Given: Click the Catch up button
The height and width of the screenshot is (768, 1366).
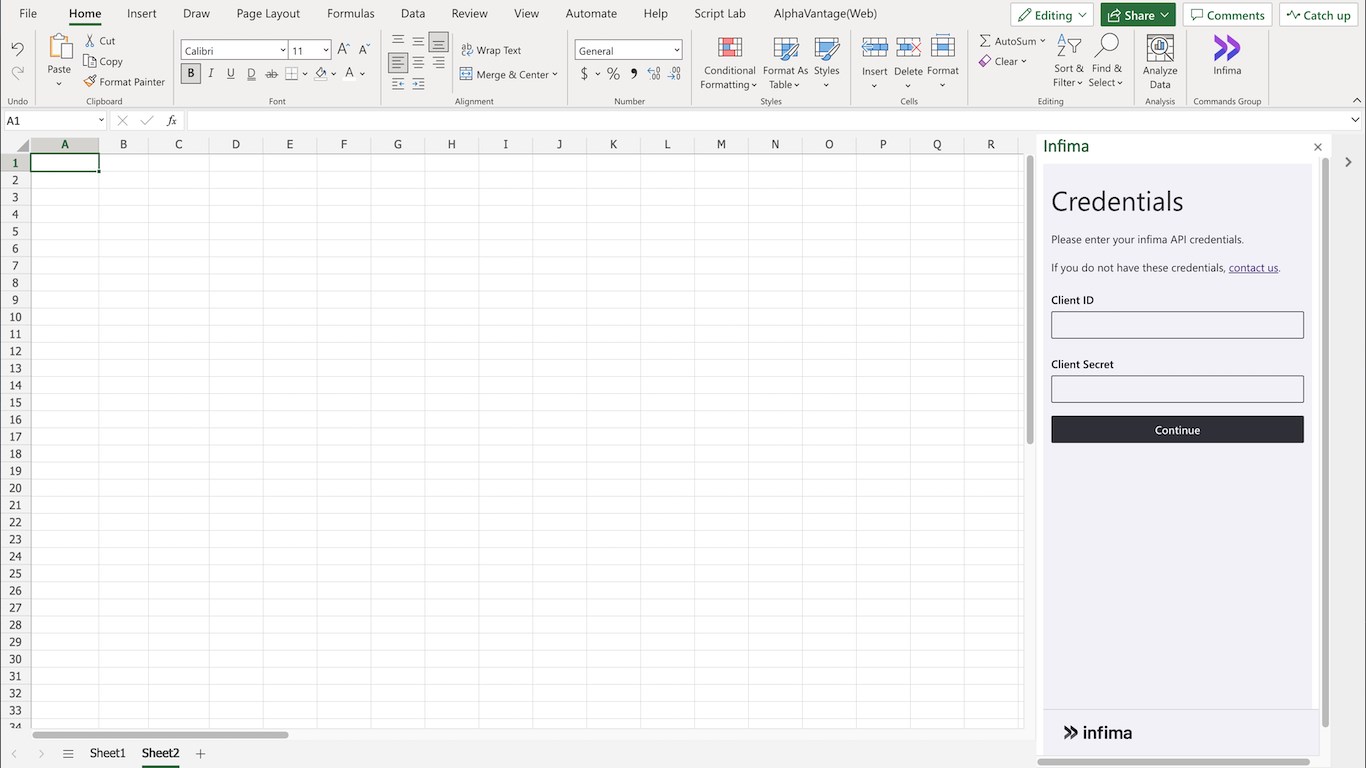Looking at the screenshot, I should click(1318, 15).
